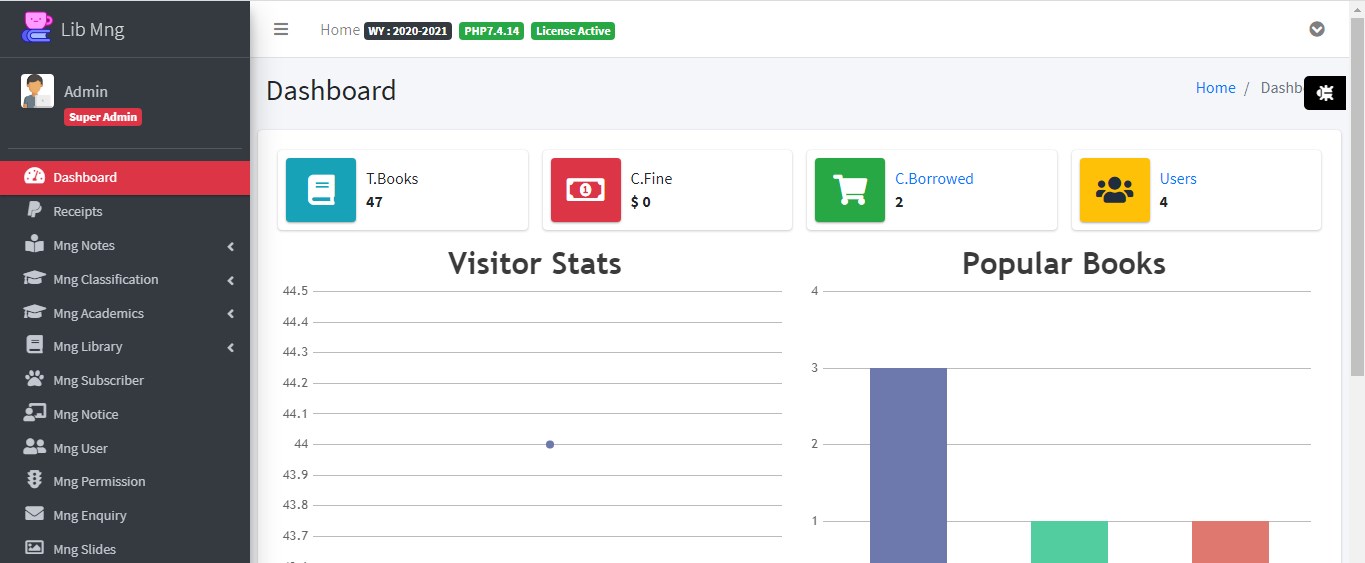Viewport: 1365px width, 563px height.
Task: Click the Mng Notes book reader icon
Action: point(35,244)
